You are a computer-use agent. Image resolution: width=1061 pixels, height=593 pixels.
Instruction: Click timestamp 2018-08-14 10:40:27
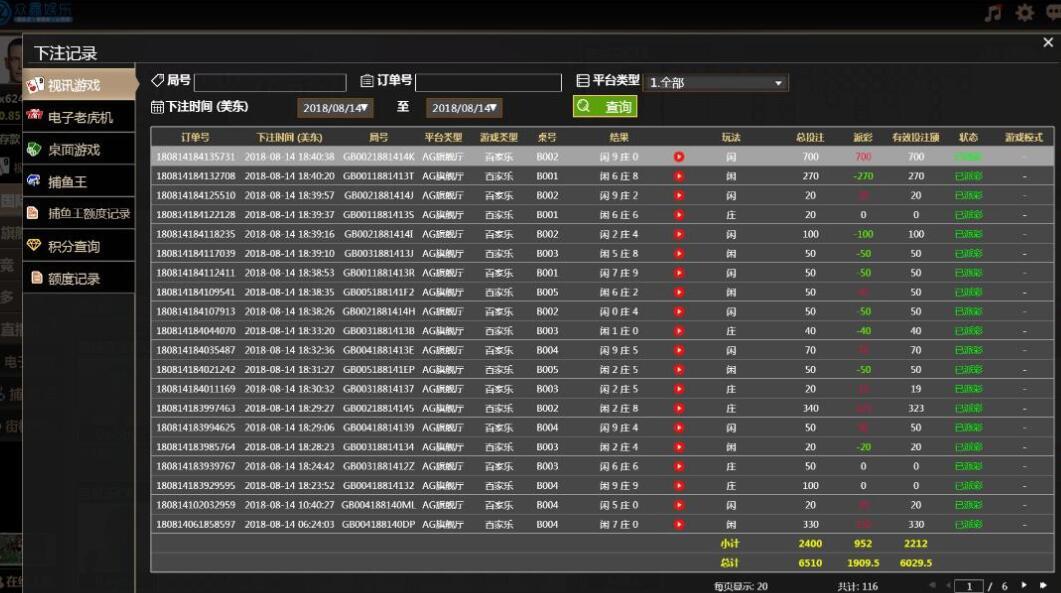point(289,505)
